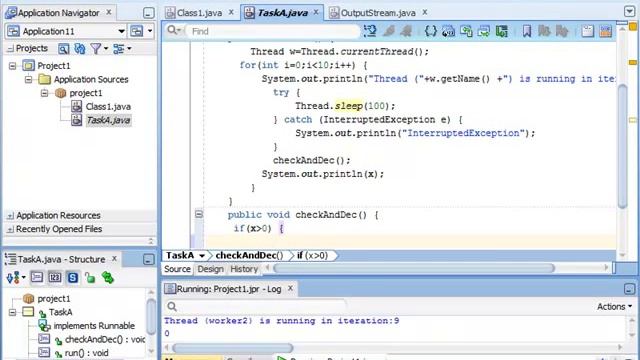Click into the Find input field
This screenshot has height=360, width=640.
(x=273, y=31)
